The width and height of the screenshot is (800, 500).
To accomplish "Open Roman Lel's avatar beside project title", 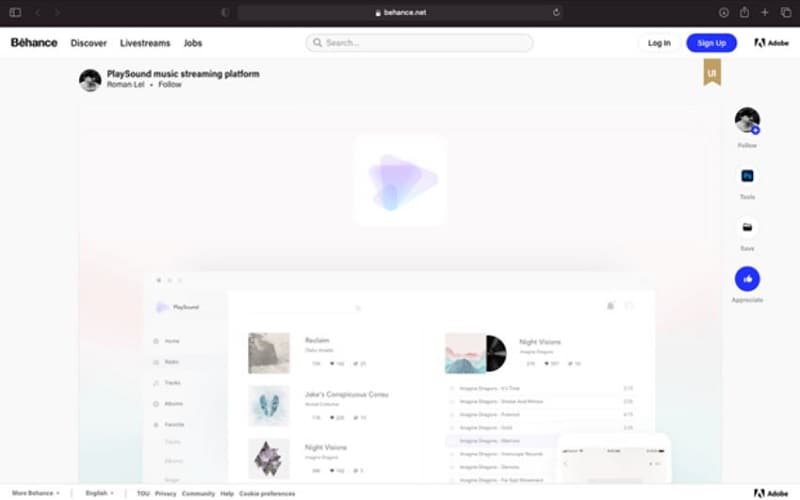I will click(x=90, y=80).
